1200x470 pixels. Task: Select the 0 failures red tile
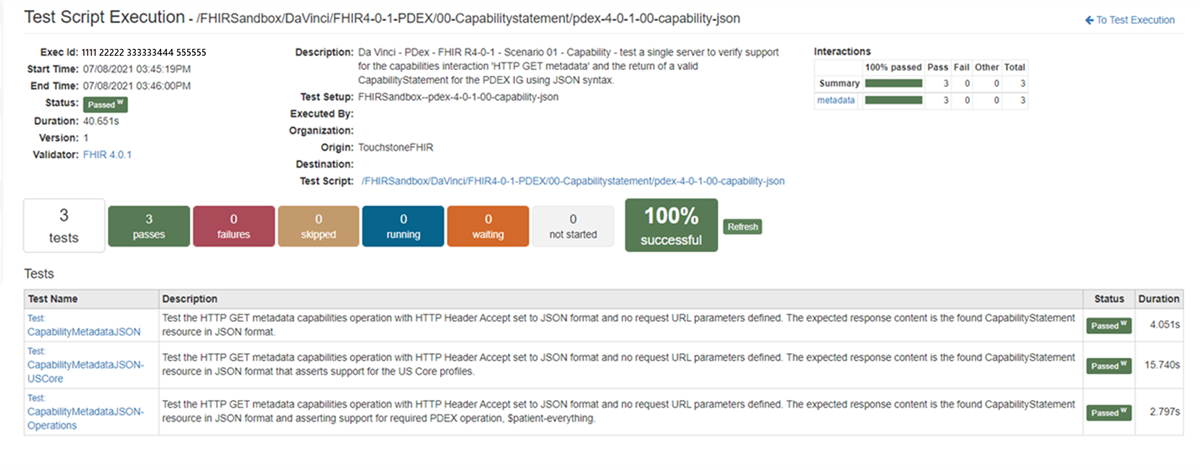point(233,227)
